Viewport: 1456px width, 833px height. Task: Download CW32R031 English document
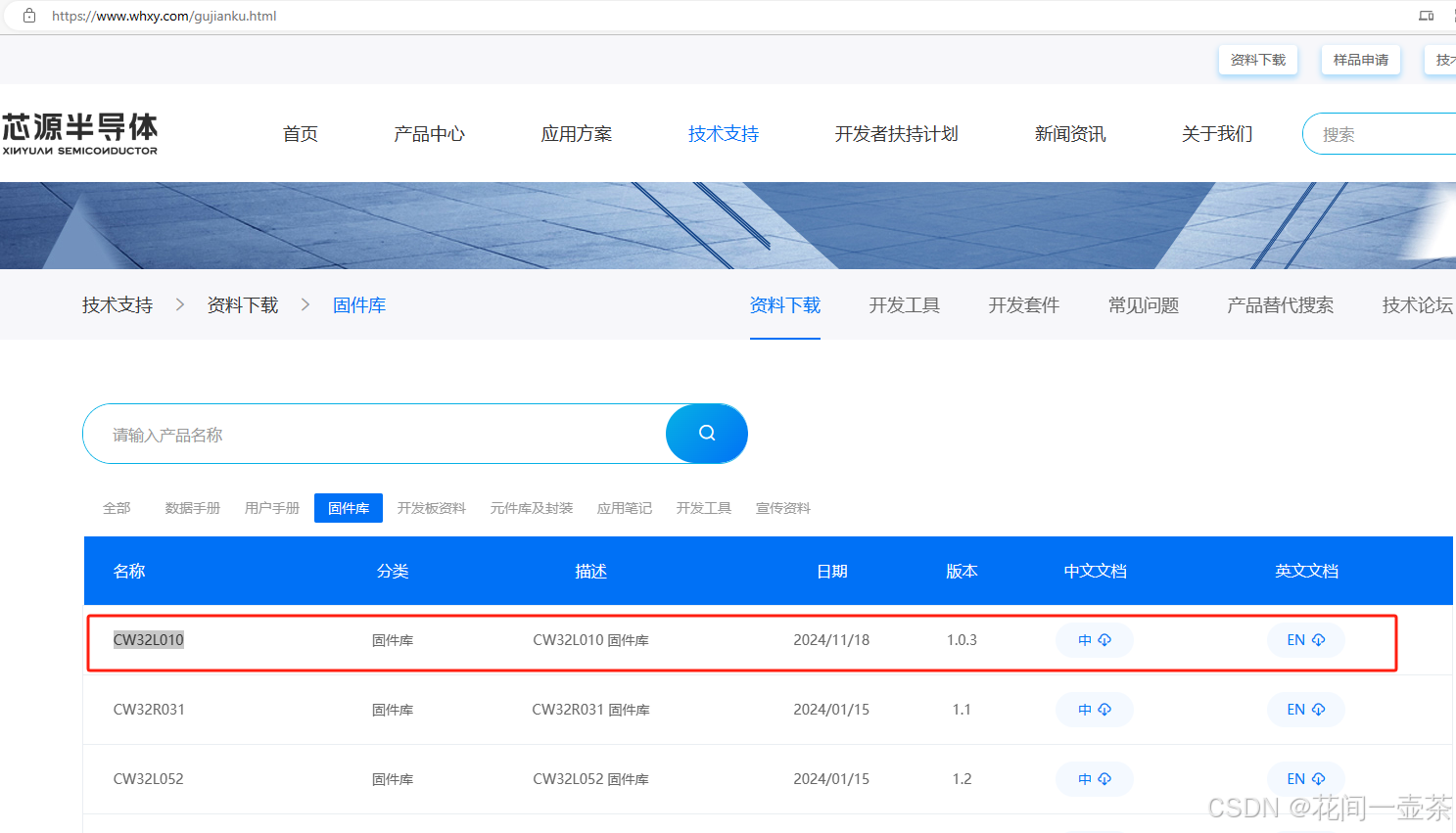click(x=1305, y=710)
